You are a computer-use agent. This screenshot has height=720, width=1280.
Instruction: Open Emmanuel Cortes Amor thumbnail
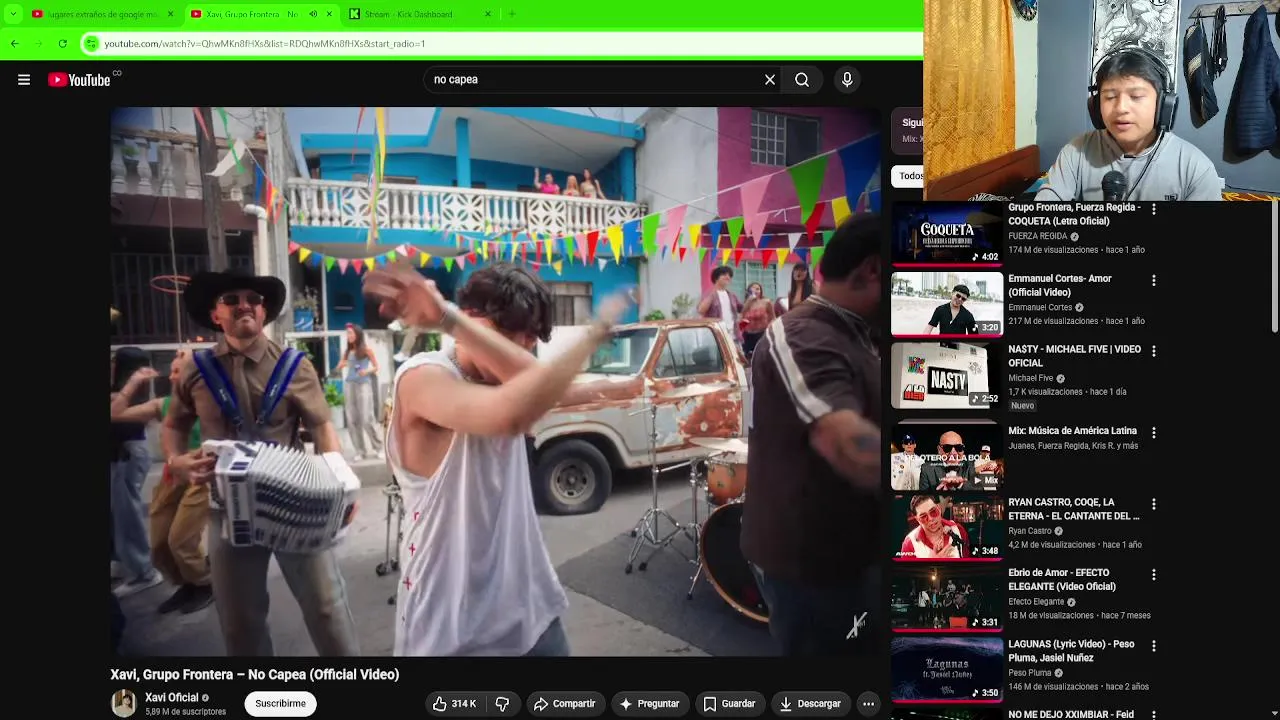coord(947,304)
